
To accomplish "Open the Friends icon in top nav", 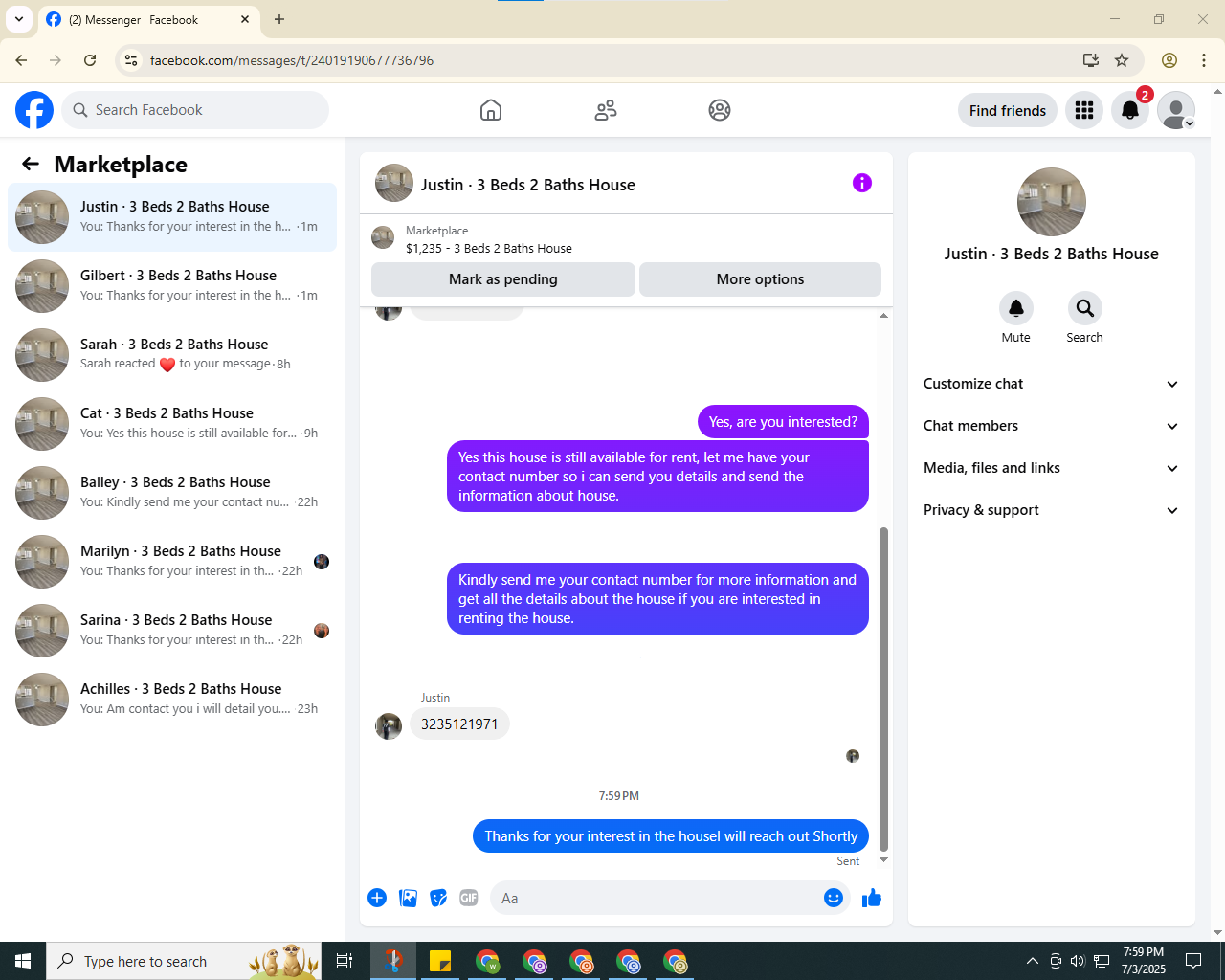I will 606,110.
